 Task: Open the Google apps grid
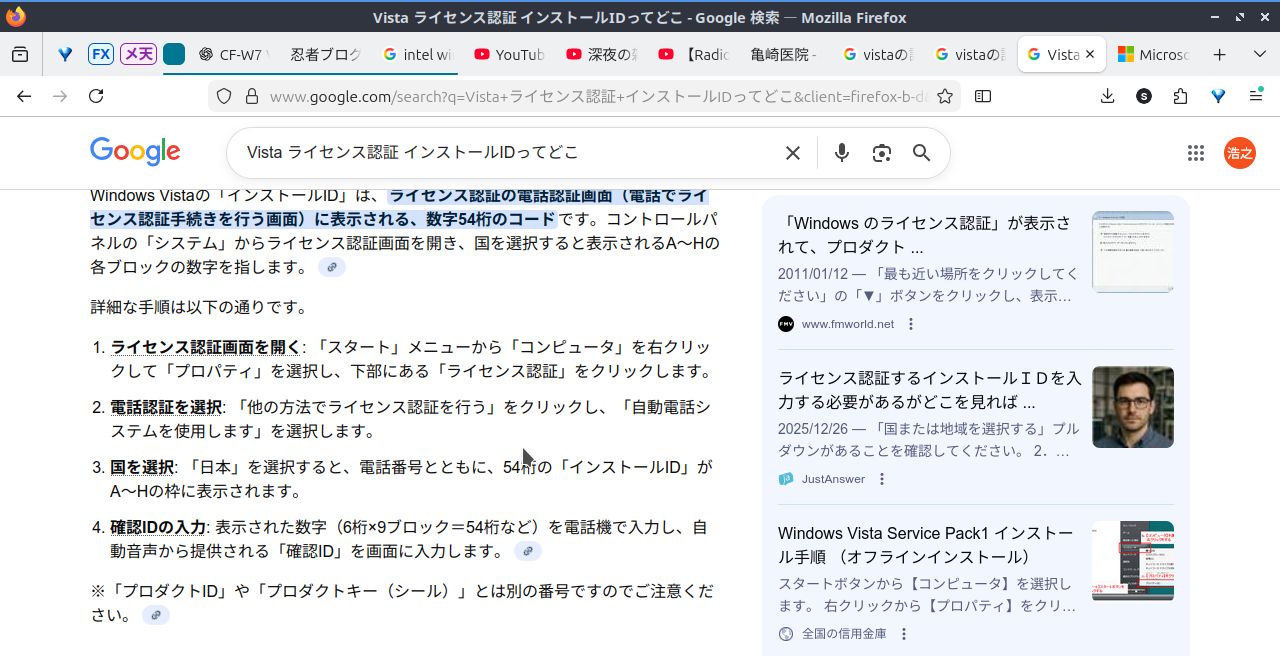tap(1196, 153)
